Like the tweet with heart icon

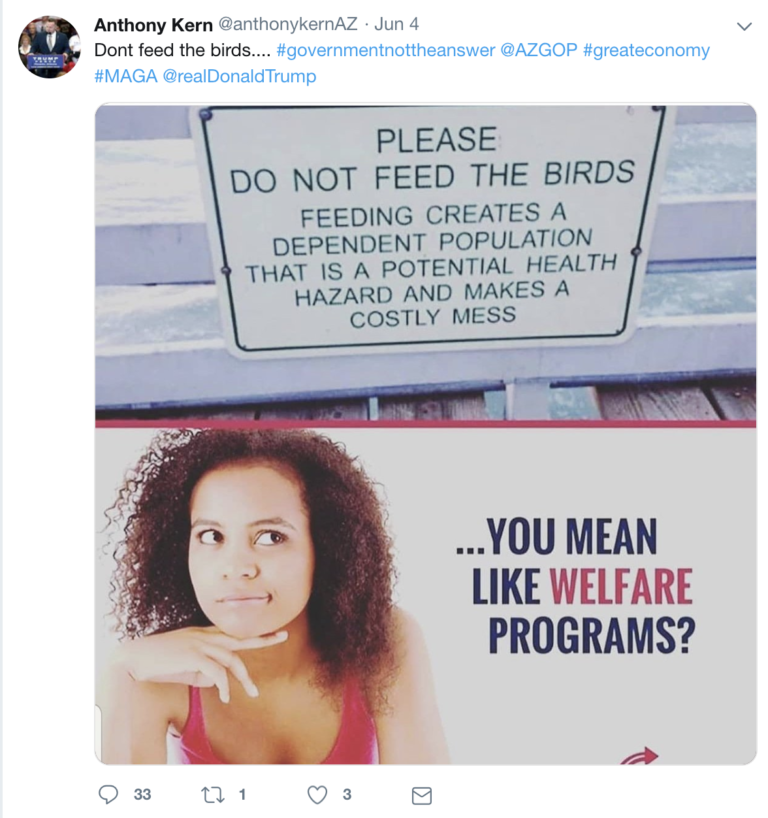(317, 795)
